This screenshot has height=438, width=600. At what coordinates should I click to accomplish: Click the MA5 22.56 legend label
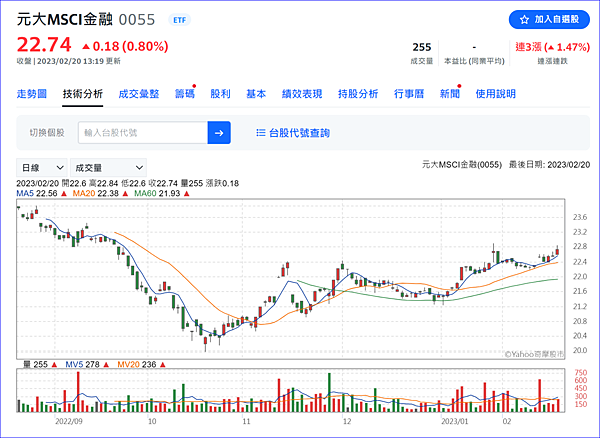coord(41,194)
